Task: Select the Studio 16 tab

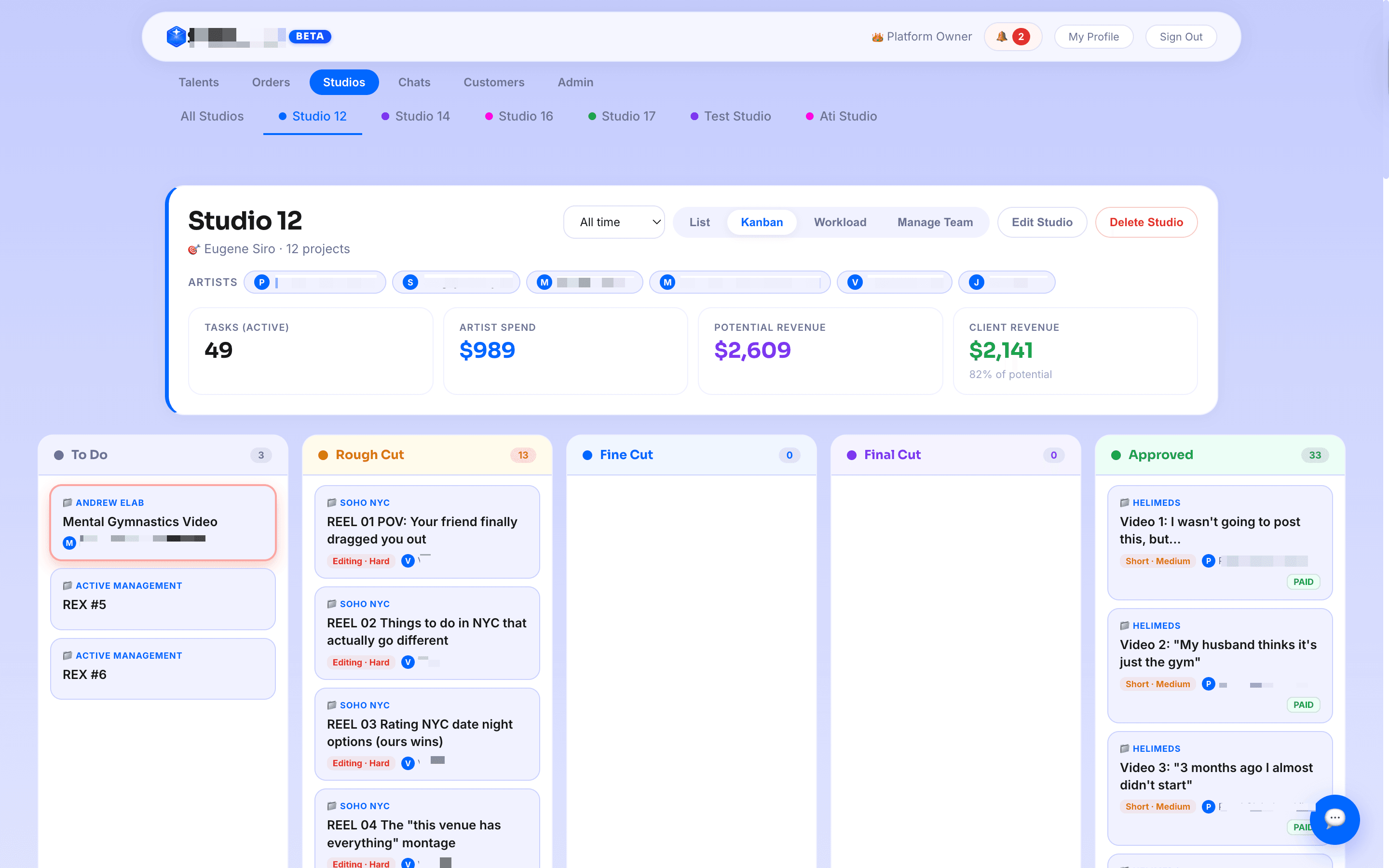Action: 519,116
